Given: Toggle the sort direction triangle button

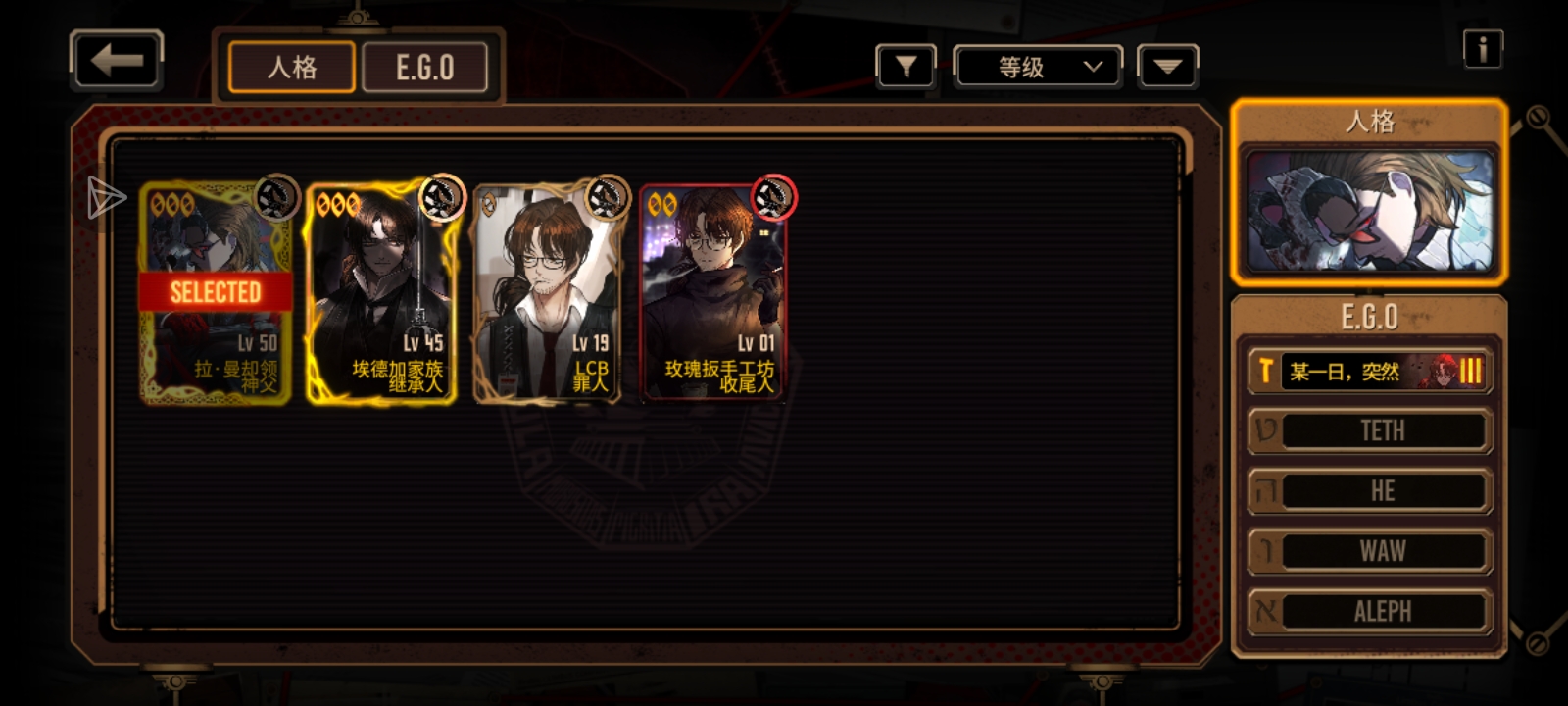Looking at the screenshot, I should [x=1167, y=67].
